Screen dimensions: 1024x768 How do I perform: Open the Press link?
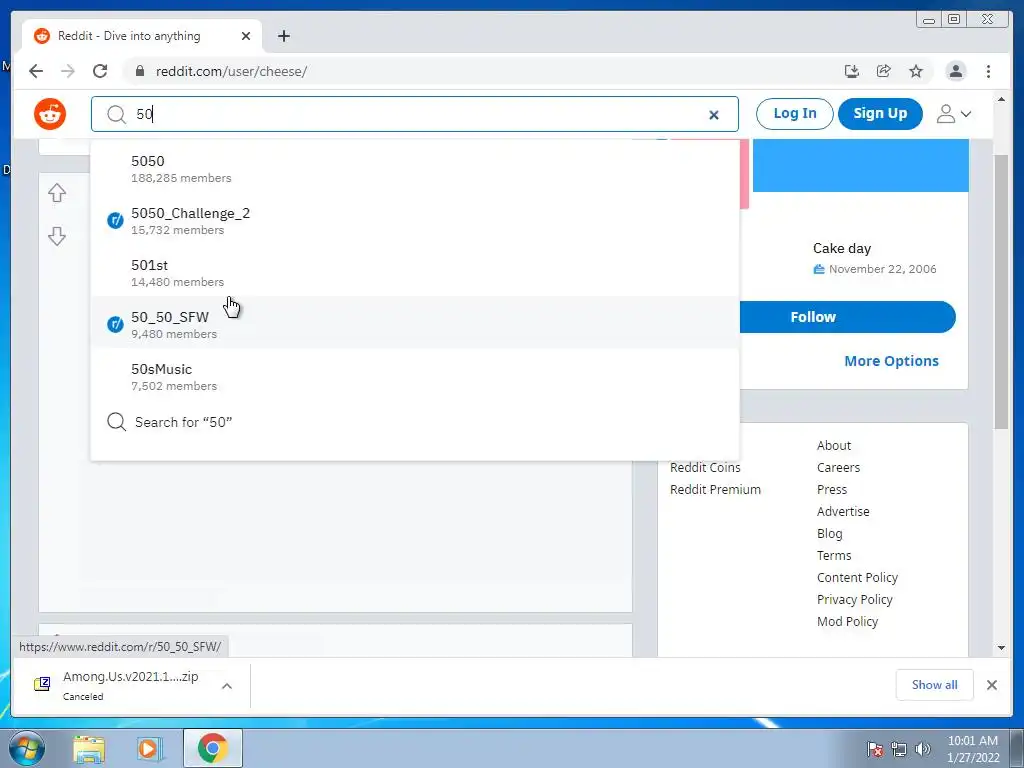click(832, 489)
